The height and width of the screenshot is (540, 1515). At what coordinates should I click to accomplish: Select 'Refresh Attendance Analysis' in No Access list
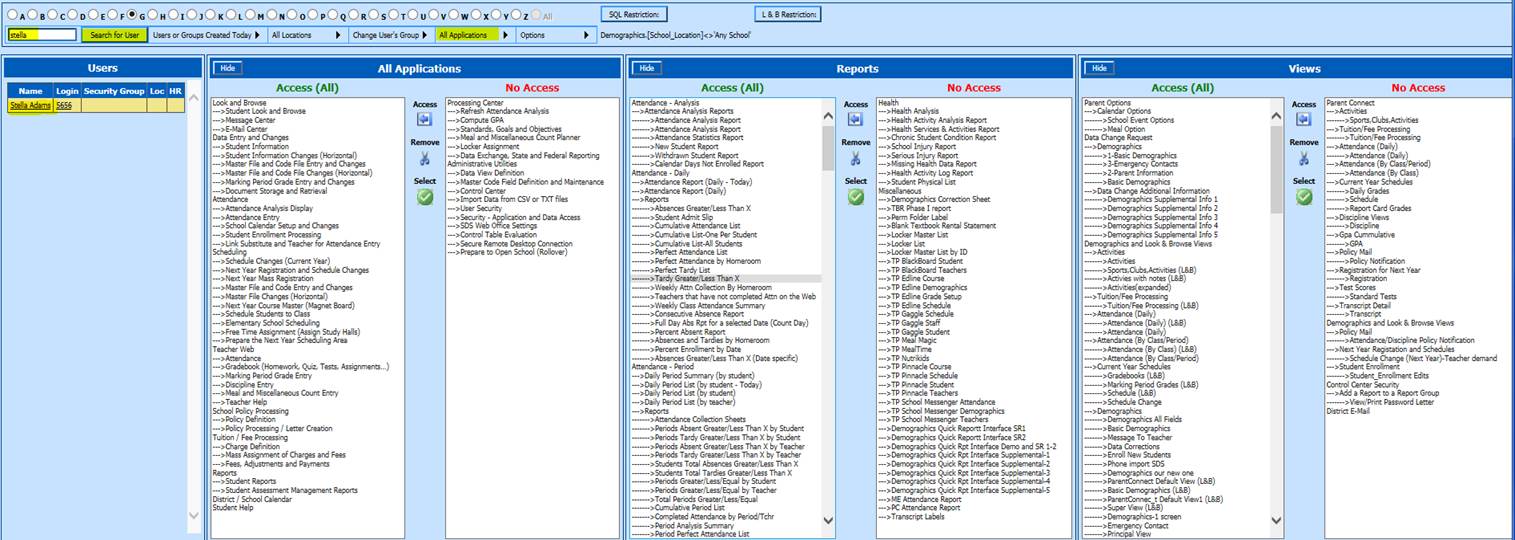pos(498,111)
